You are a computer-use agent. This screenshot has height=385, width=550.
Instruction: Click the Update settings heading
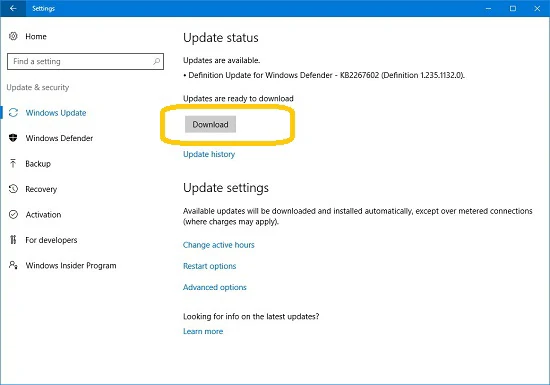[x=226, y=188]
